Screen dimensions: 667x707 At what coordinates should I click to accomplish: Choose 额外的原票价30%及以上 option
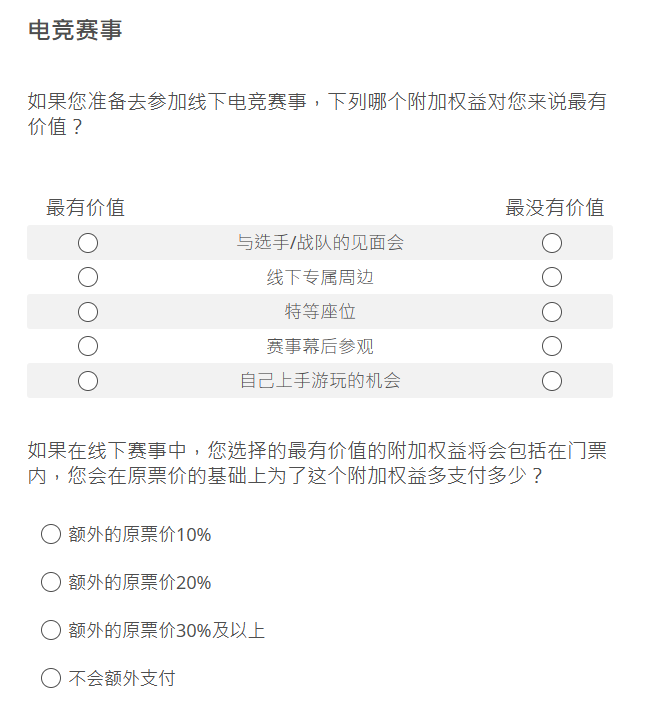51,630
